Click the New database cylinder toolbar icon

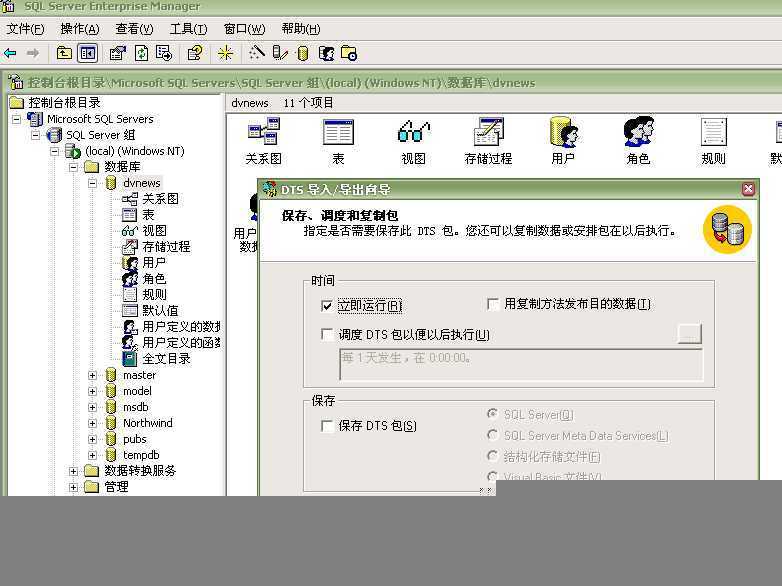302,53
